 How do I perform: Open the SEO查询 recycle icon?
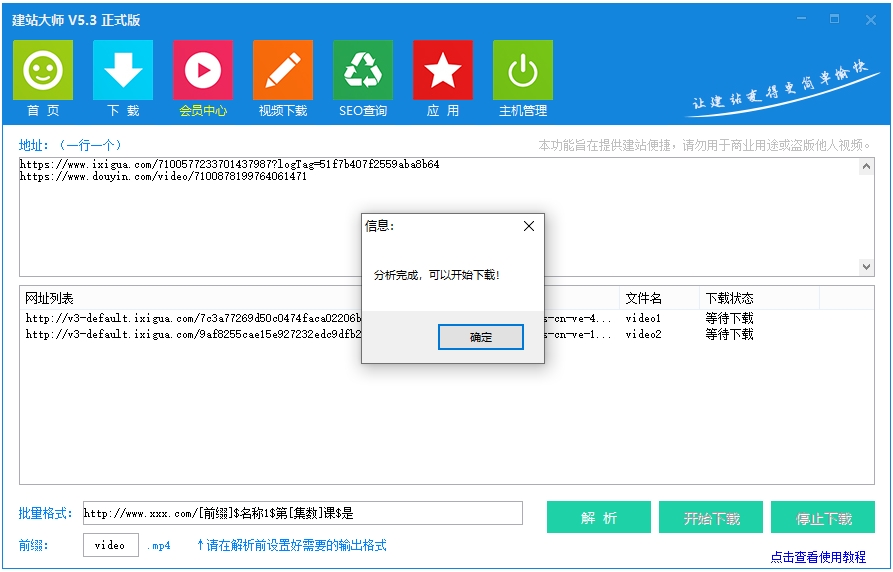pos(363,70)
